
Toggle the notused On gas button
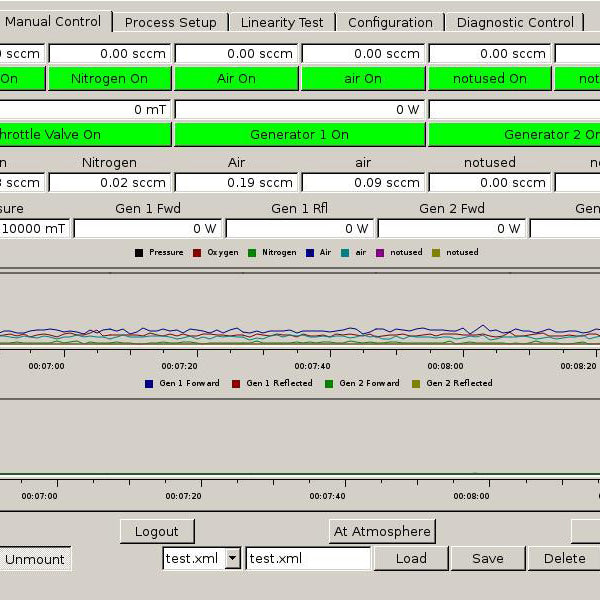pyautogui.click(x=489, y=78)
